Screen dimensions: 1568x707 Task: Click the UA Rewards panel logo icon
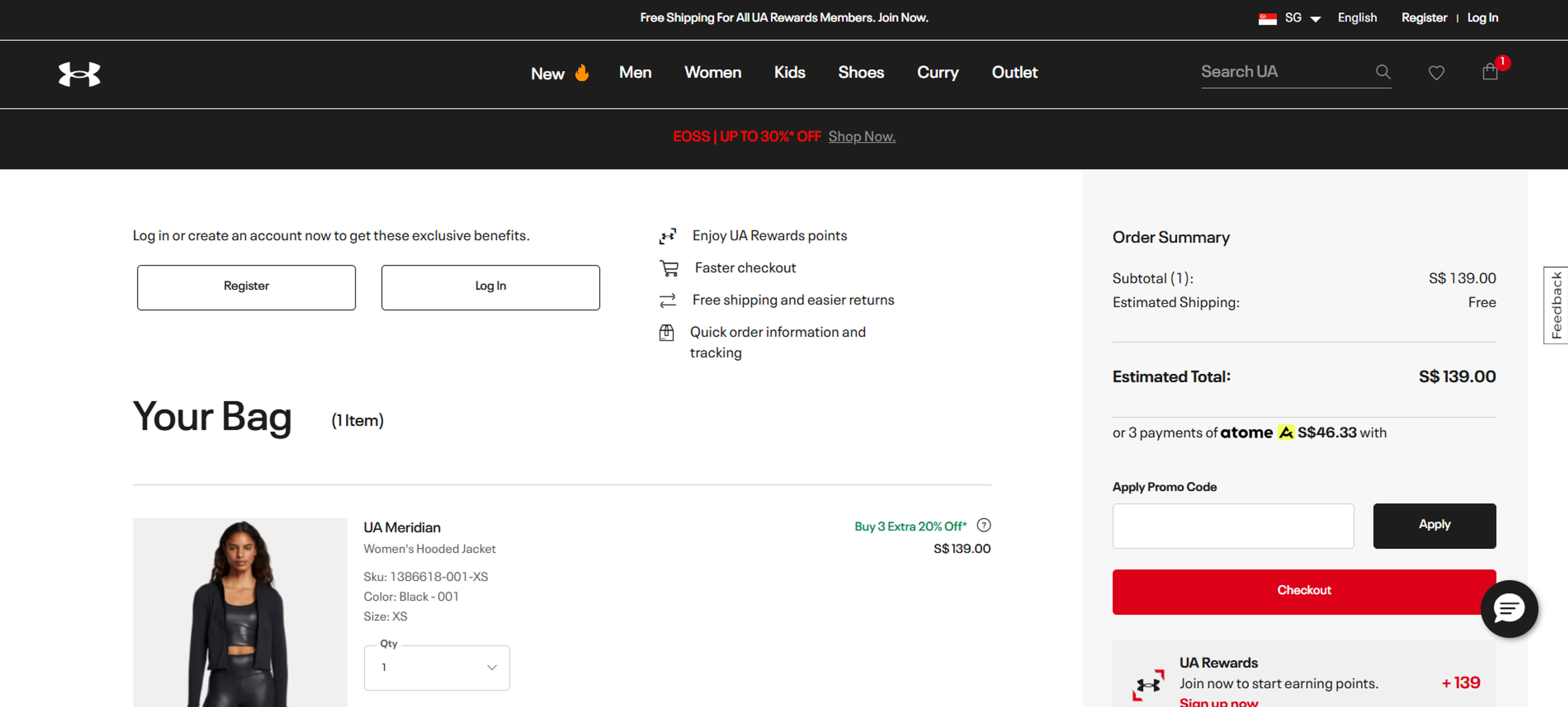tap(1148, 685)
